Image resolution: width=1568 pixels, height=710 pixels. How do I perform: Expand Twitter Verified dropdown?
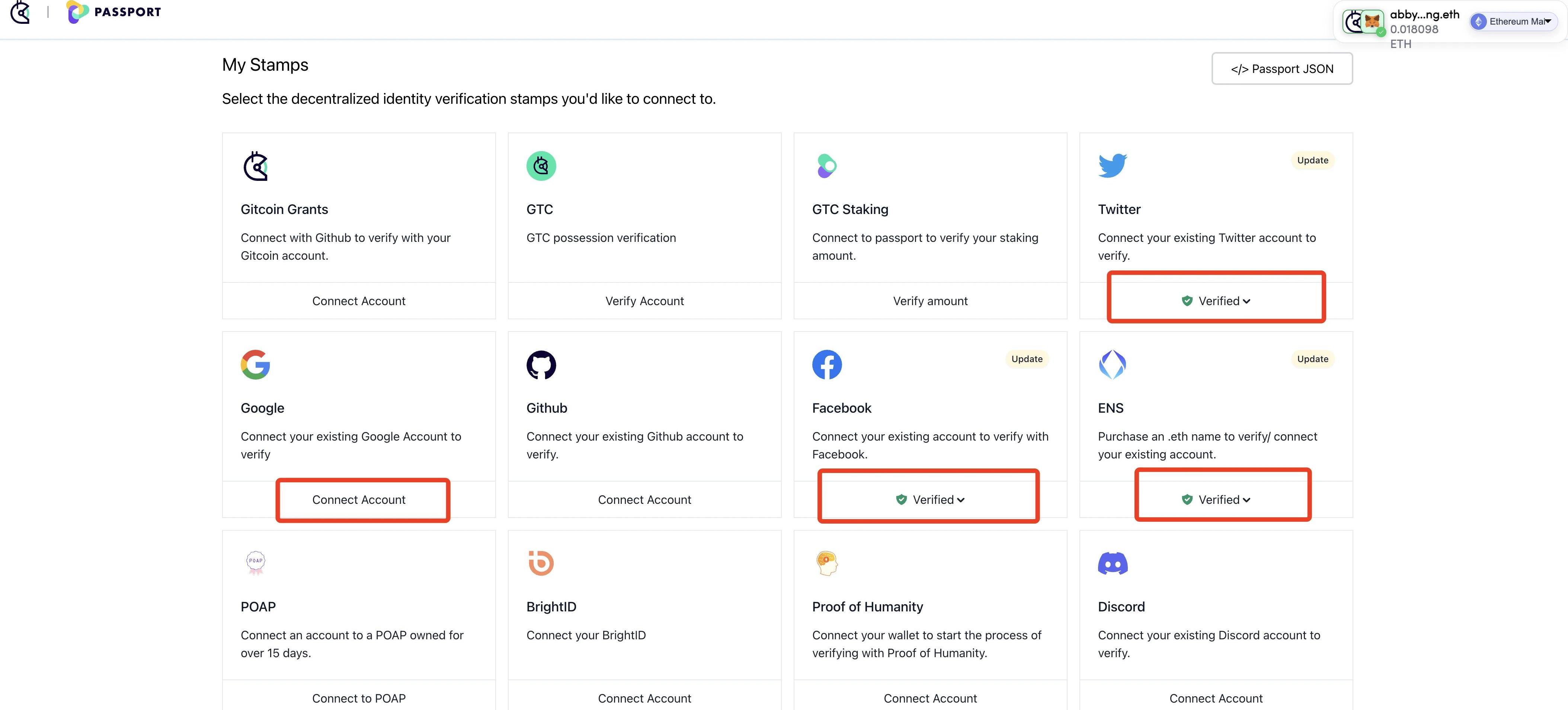pos(1216,301)
